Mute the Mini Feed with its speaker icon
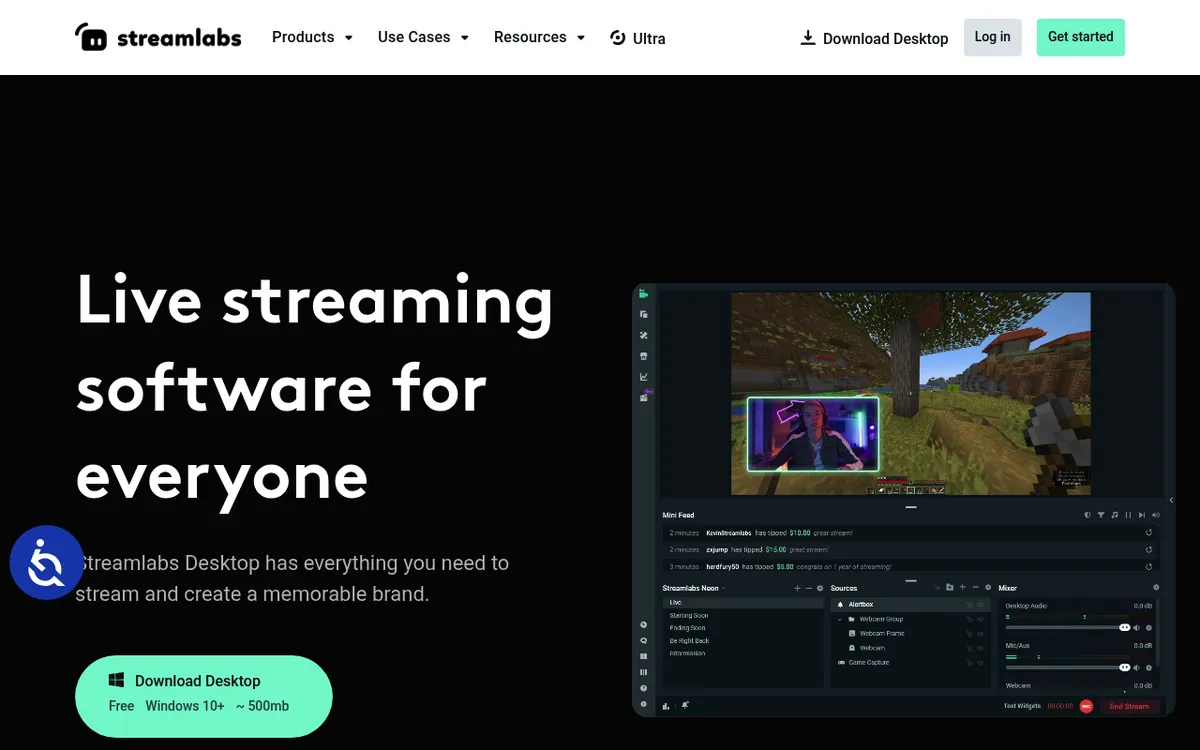This screenshot has height=750, width=1200. point(1156,515)
